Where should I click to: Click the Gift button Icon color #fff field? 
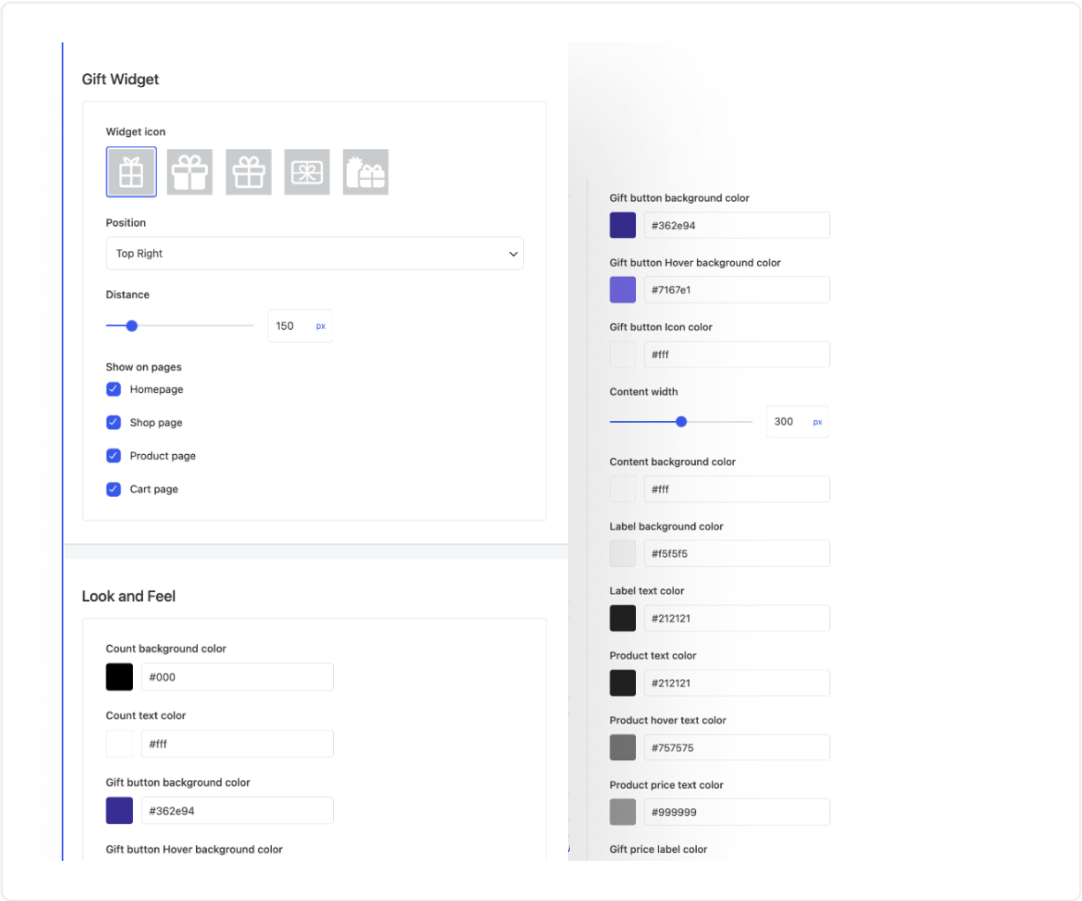tap(737, 355)
